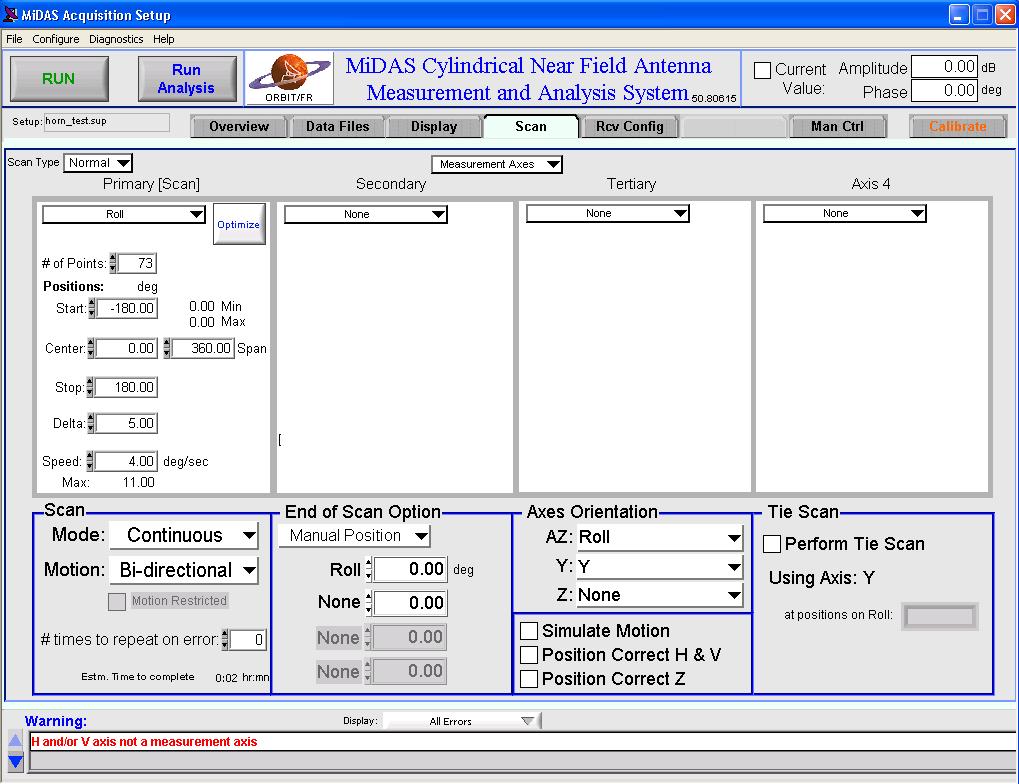The width and height of the screenshot is (1019, 784).
Task: Open the AZ Roll orientation dropdown
Action: 659,537
